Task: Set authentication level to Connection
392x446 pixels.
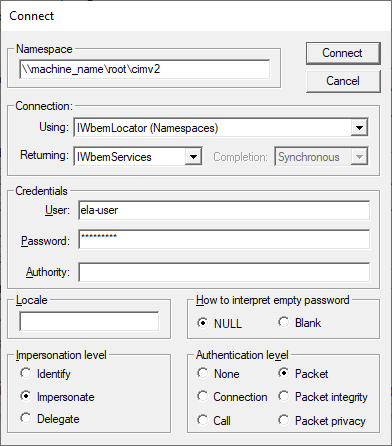Action: coord(232,397)
